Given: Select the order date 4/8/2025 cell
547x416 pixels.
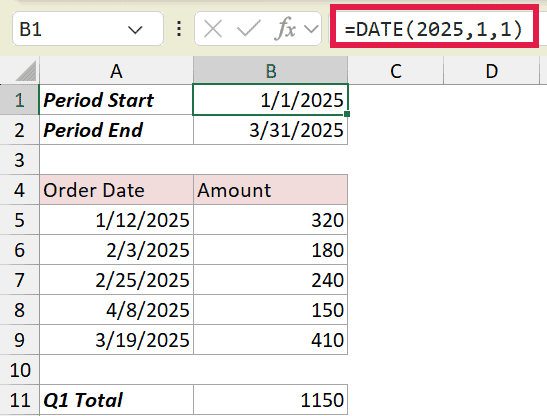Looking at the screenshot, I should (x=116, y=310).
